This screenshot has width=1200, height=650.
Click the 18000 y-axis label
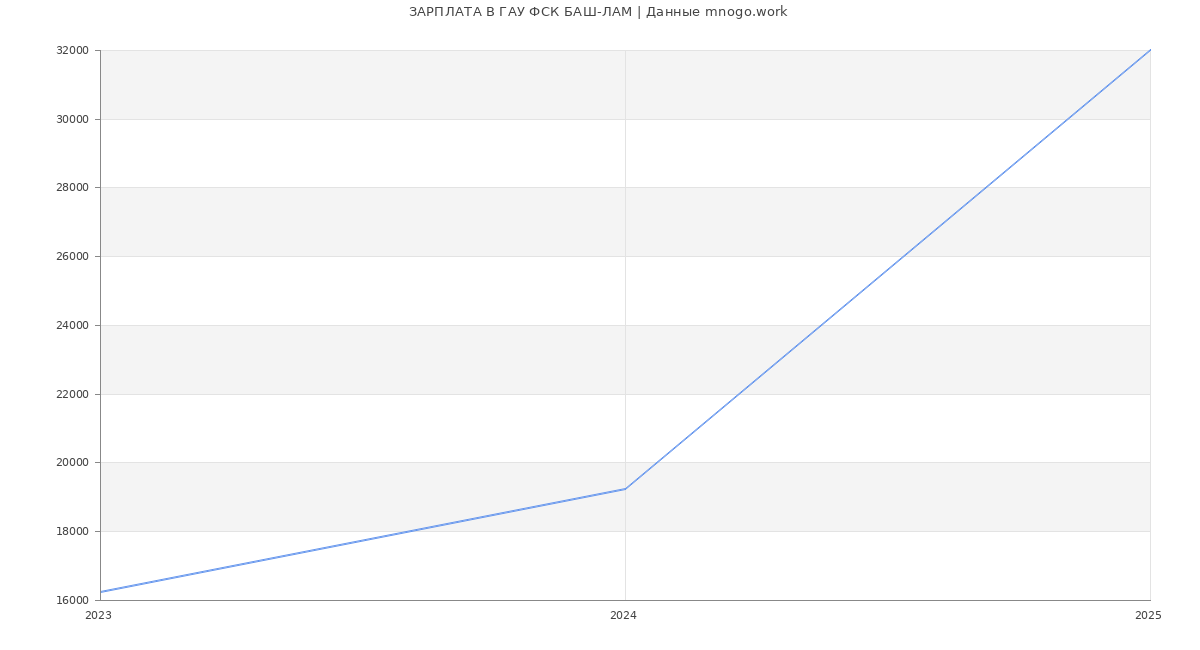(72, 531)
